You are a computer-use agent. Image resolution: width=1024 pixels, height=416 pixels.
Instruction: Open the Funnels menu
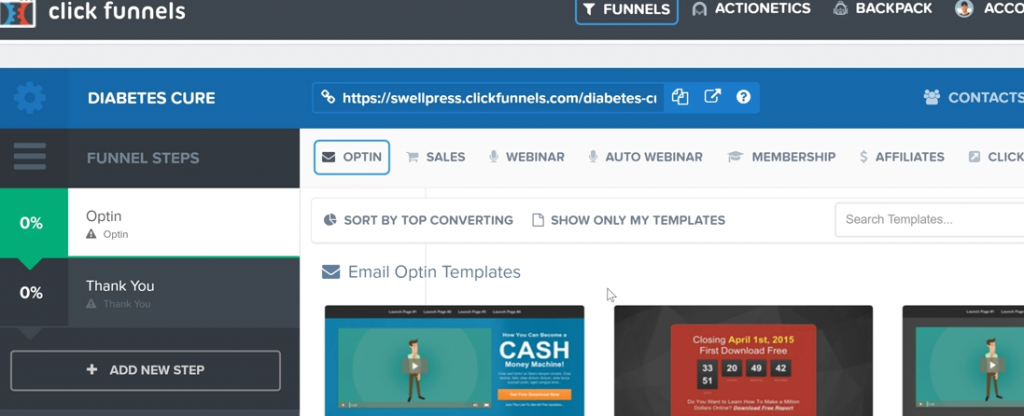click(626, 9)
